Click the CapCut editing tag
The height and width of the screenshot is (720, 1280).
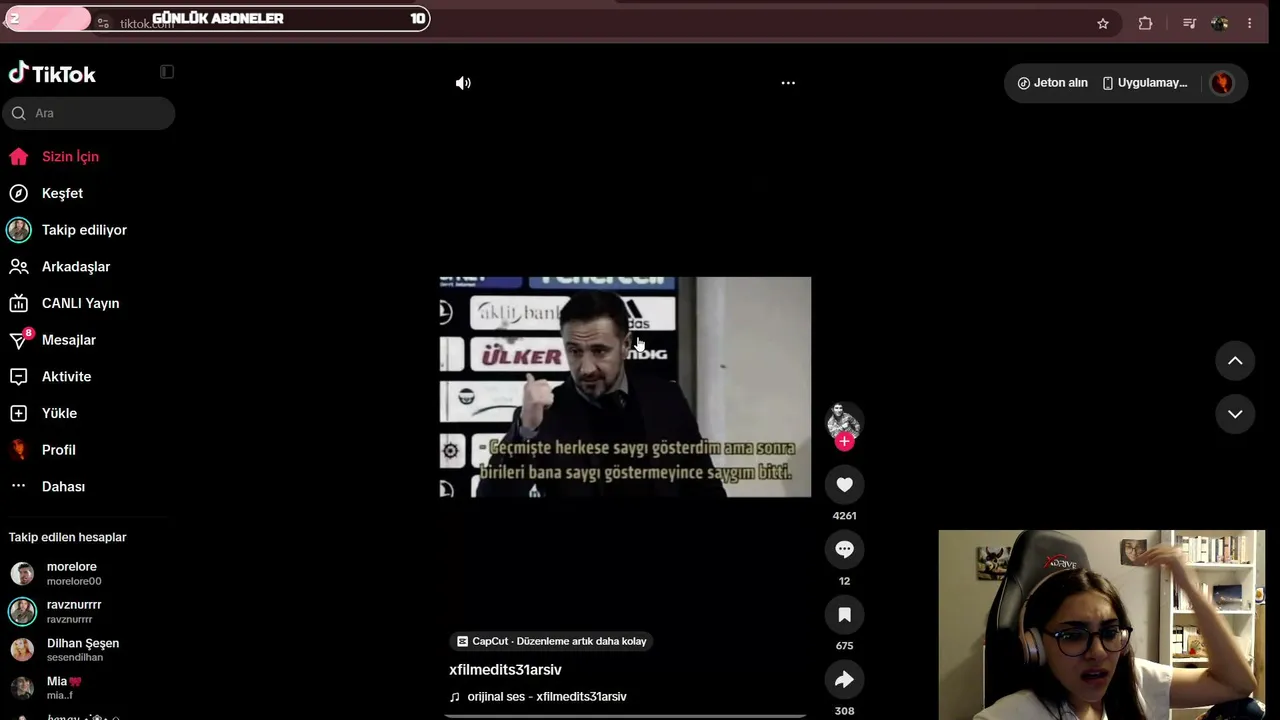tap(551, 641)
